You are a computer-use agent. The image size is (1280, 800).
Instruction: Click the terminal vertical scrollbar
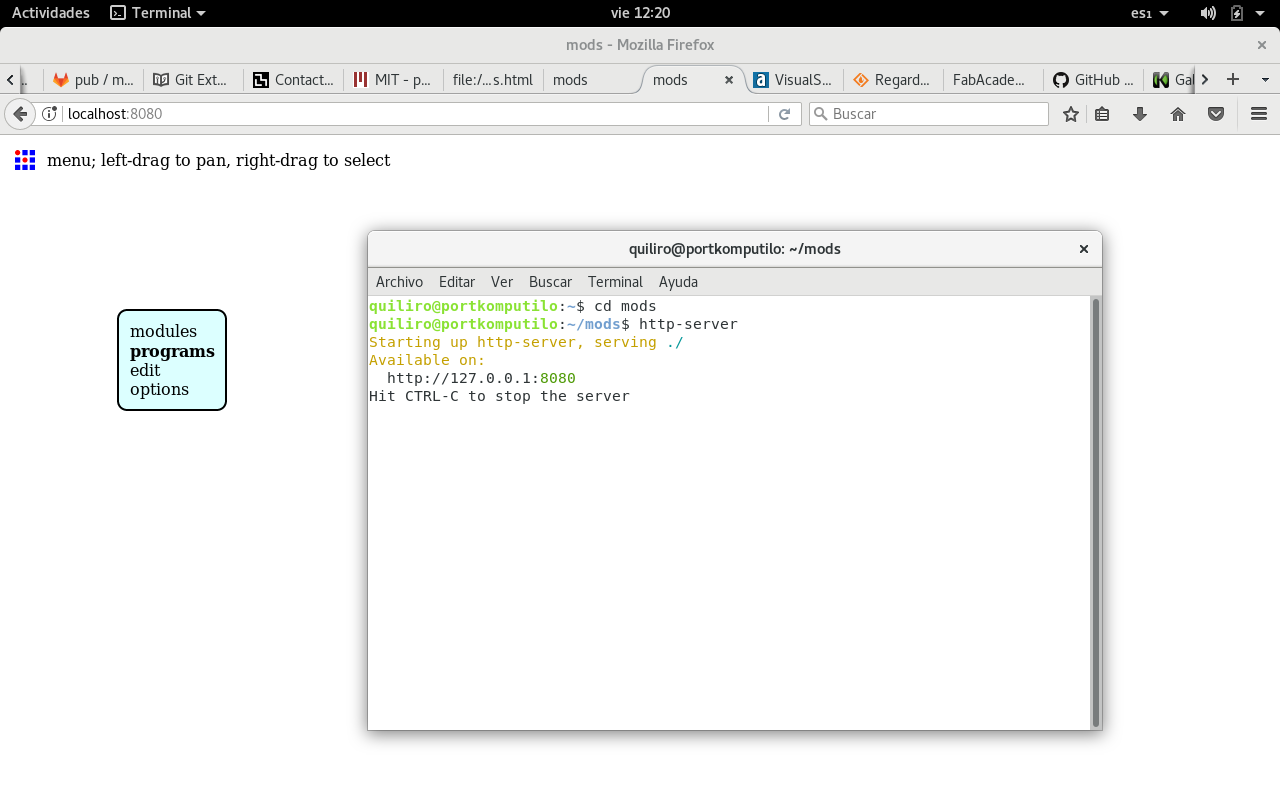[1096, 512]
